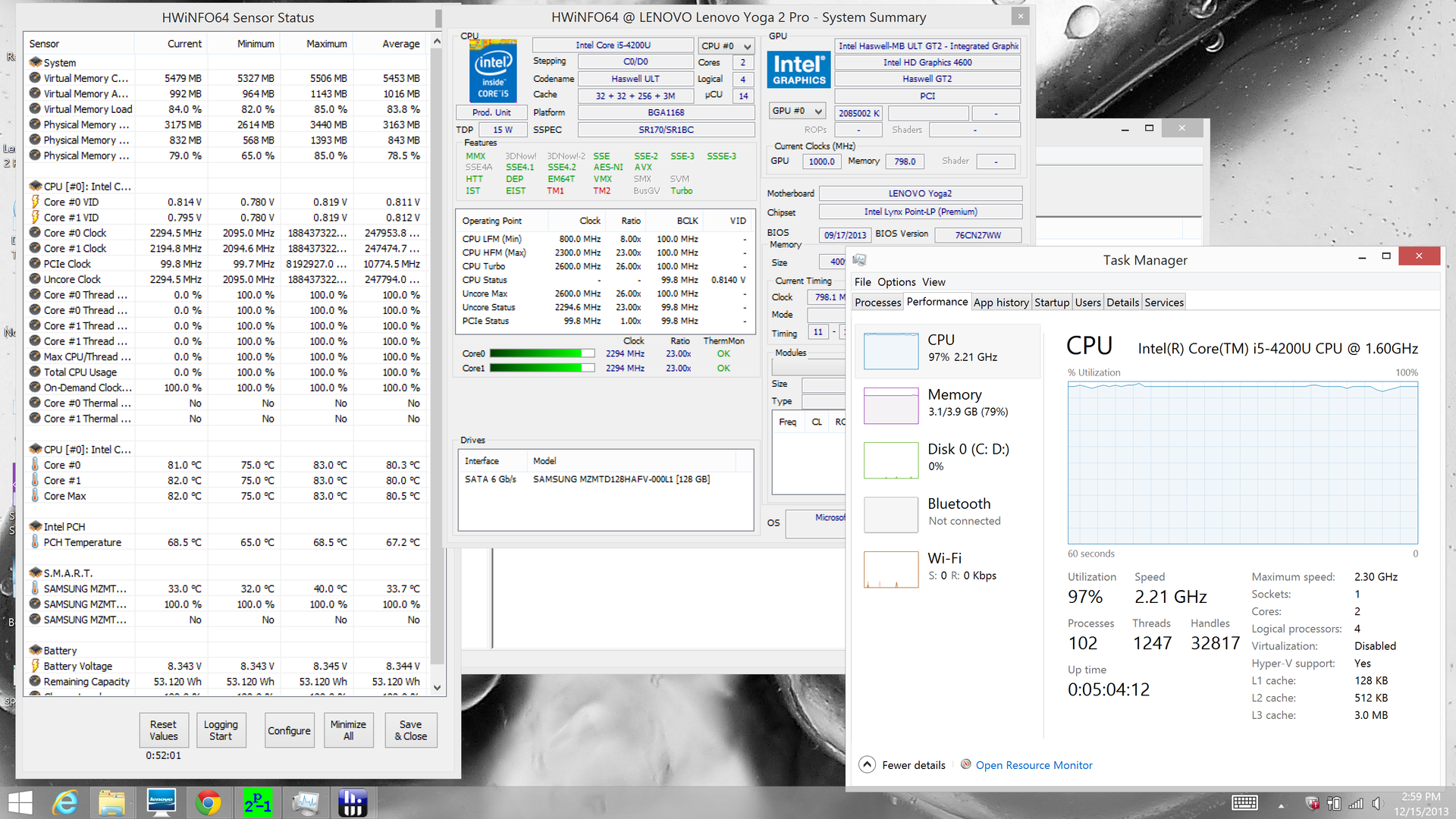Click the Core0 green load bar

[x=541, y=353]
